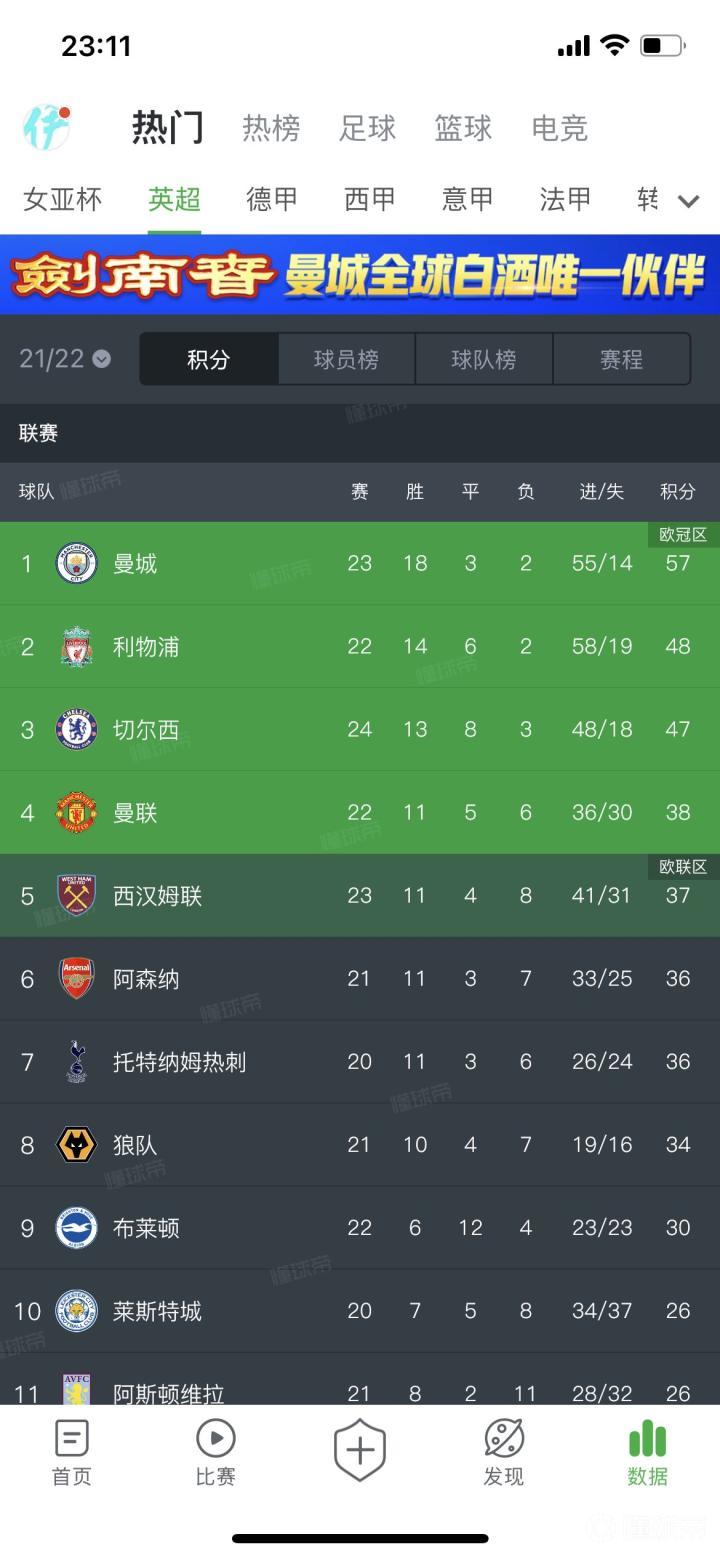Open the 篮球 top tab
The width and height of the screenshot is (720, 1558).
463,128
